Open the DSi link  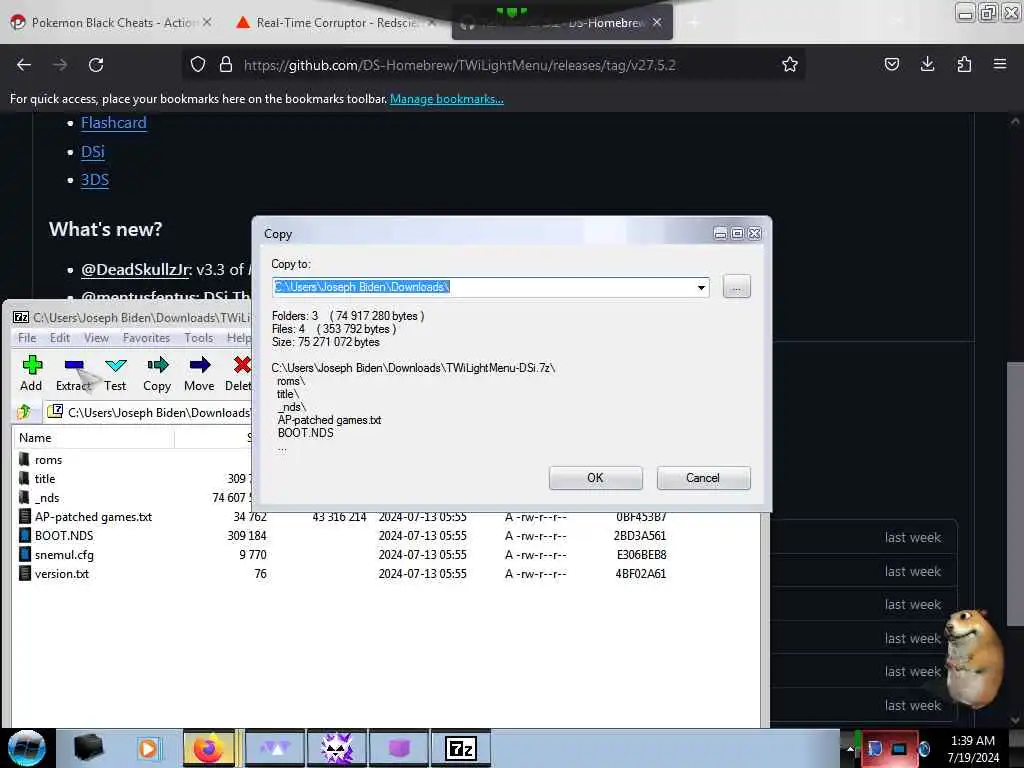coord(93,152)
